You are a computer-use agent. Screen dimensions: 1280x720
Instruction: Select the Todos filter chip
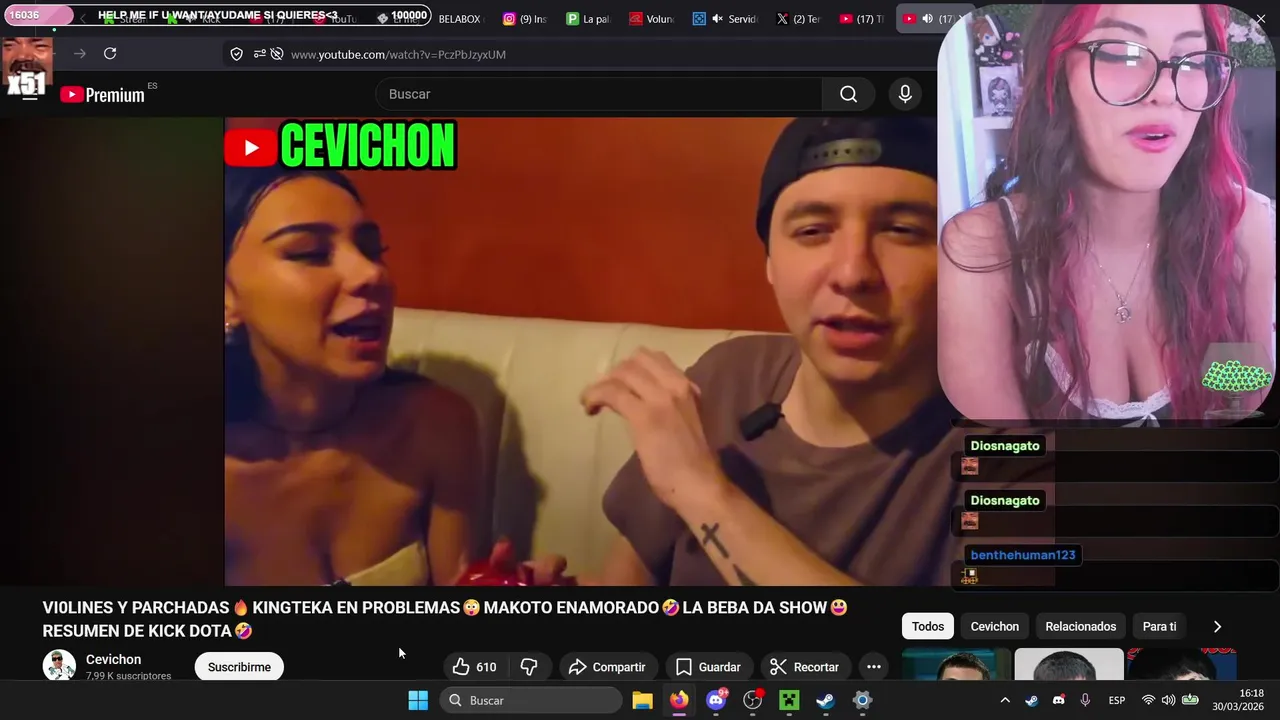point(928,626)
